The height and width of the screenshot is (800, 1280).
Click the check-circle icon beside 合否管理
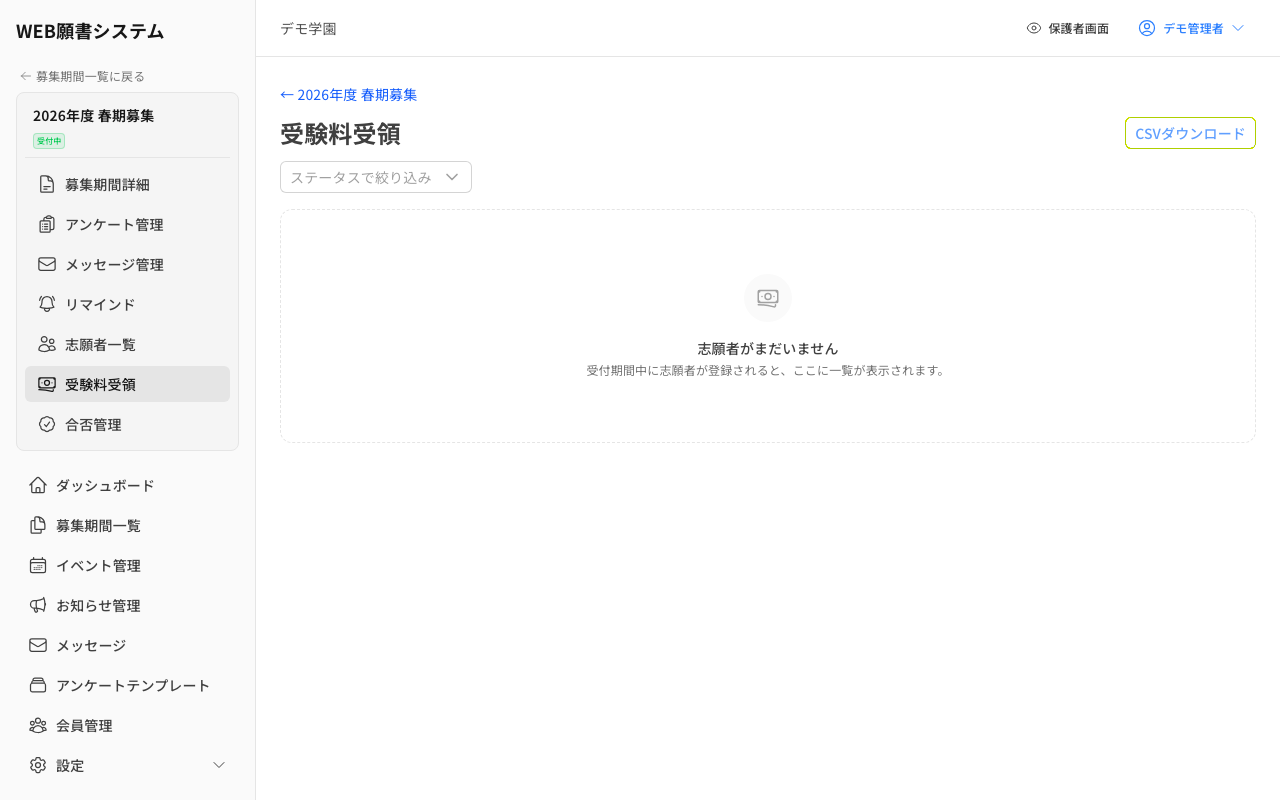(x=47, y=424)
